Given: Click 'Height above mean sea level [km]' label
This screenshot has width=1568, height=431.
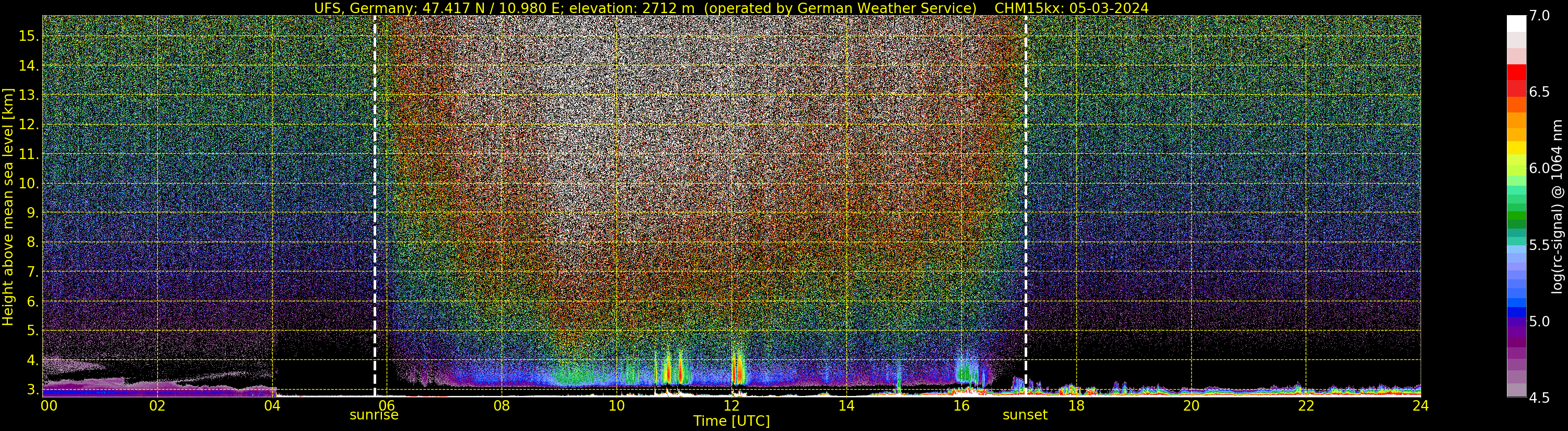Looking at the screenshot, I should pyautogui.click(x=8, y=206).
